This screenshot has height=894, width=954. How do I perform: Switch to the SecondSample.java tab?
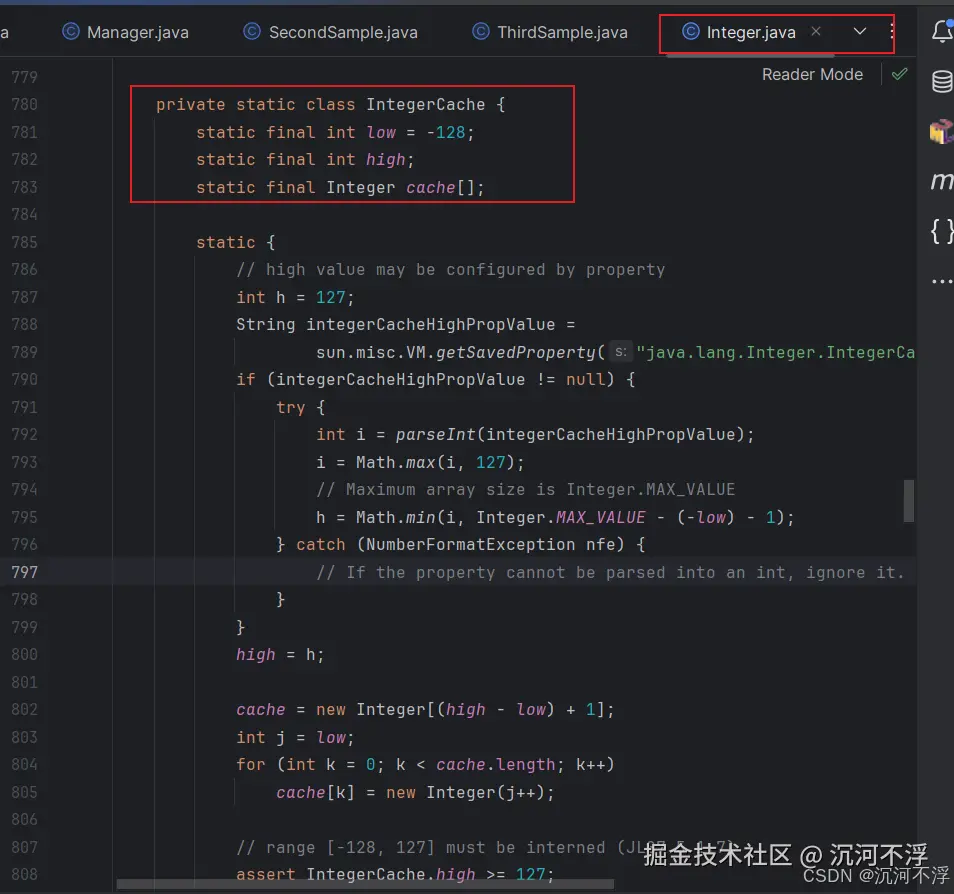[x=330, y=32]
